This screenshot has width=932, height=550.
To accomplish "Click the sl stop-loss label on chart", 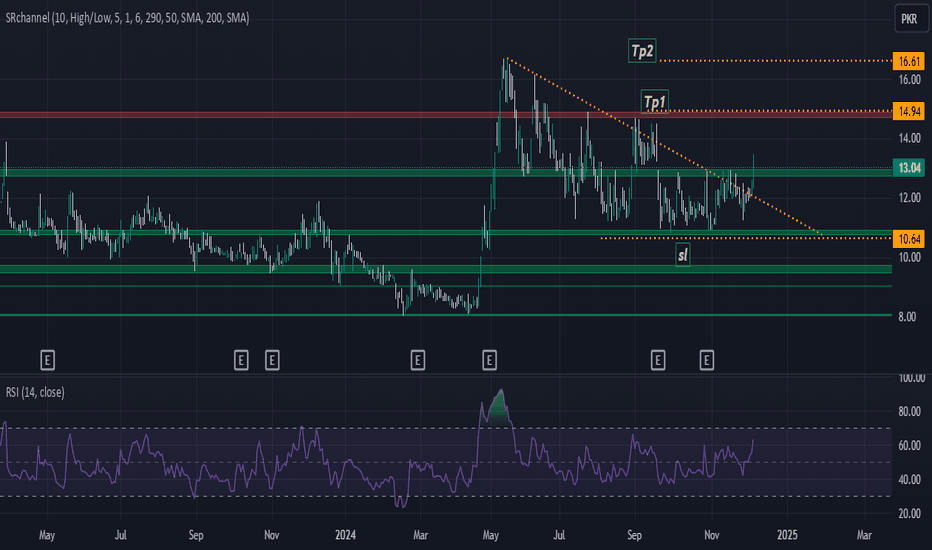I will click(683, 255).
